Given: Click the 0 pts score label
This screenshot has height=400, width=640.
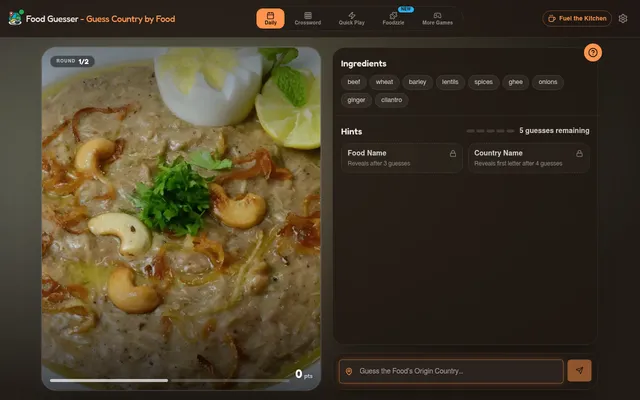Looking at the screenshot, I should click(304, 374).
